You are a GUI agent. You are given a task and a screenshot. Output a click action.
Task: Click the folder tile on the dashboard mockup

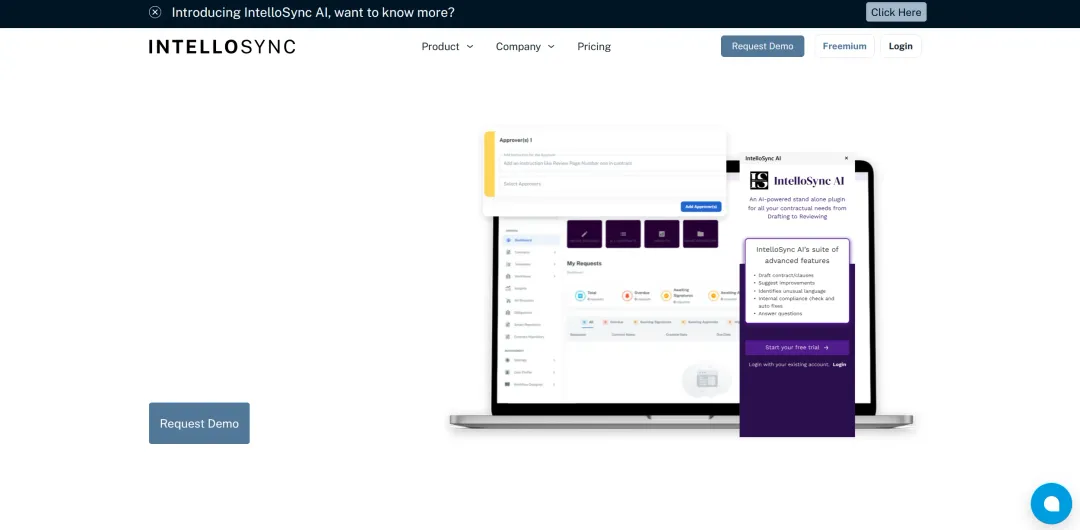click(x=700, y=234)
